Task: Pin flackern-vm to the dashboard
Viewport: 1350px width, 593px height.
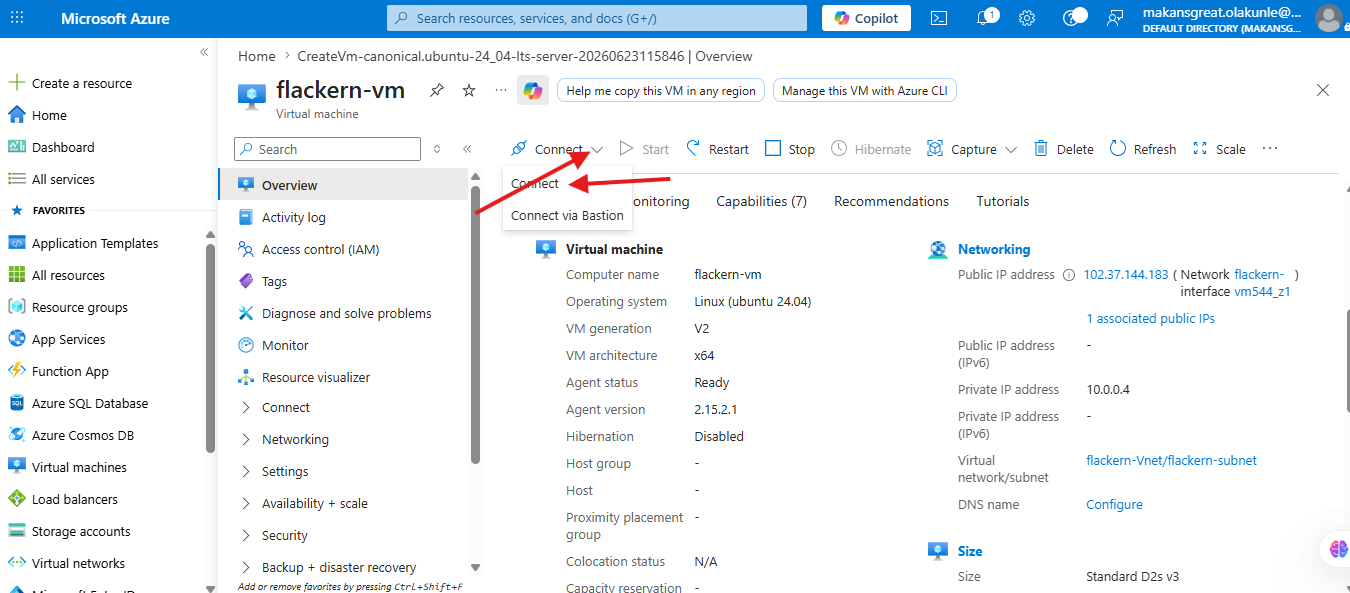Action: [x=437, y=90]
